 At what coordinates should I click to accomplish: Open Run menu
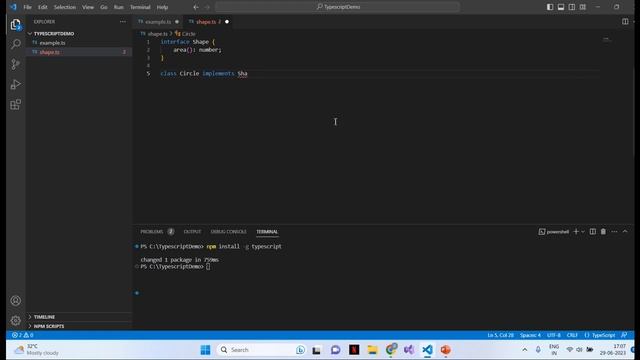[x=118, y=7]
